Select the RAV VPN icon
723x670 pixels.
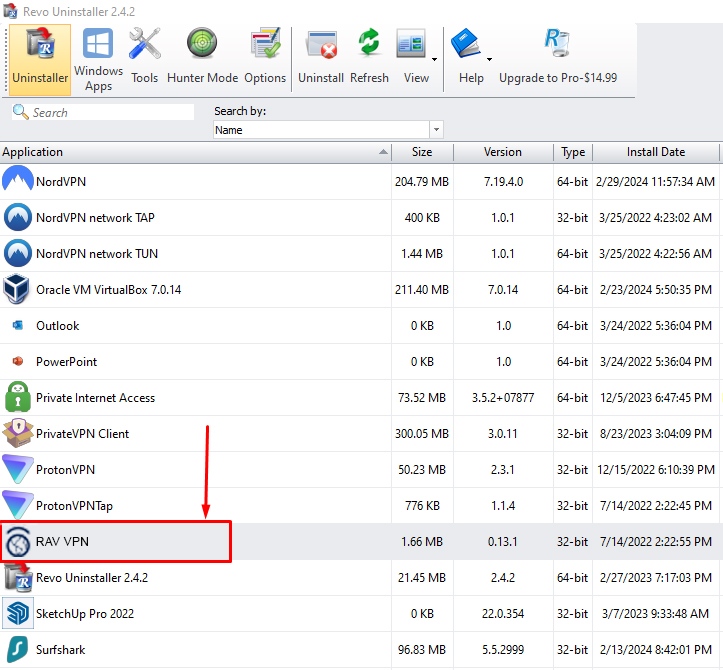click(x=18, y=542)
